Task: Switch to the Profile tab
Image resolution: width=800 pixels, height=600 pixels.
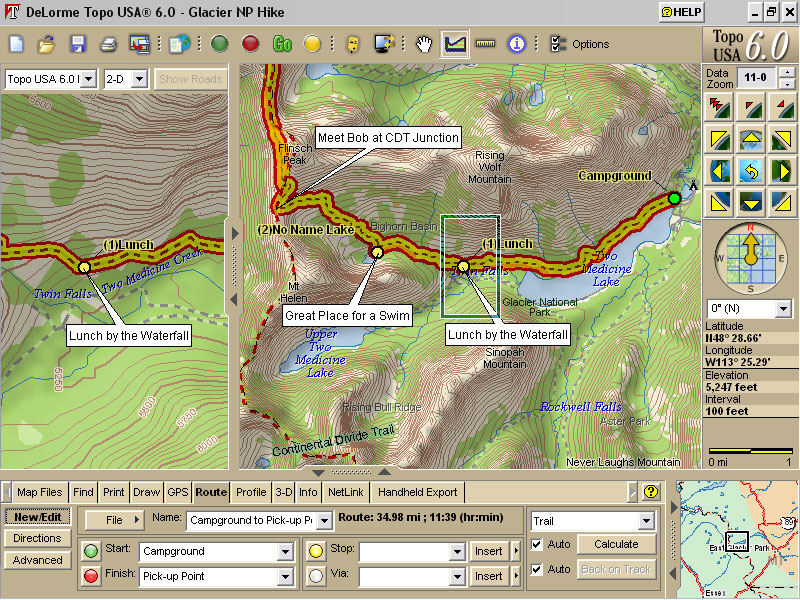Action: click(x=251, y=492)
